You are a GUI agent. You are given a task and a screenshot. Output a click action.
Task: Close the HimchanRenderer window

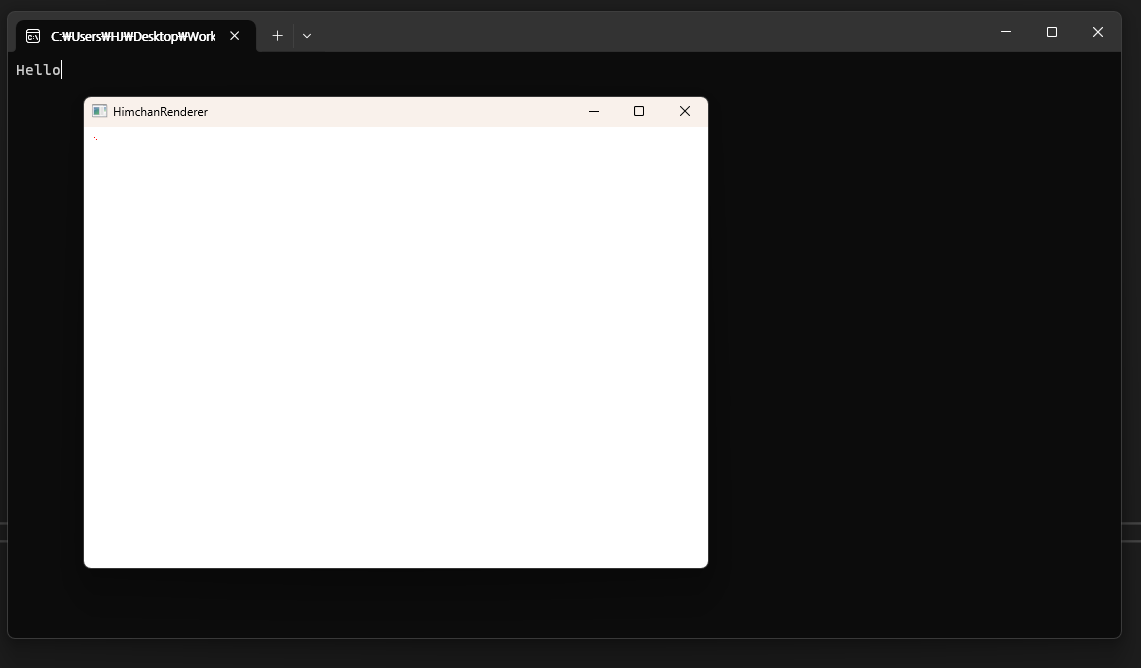[x=685, y=111]
